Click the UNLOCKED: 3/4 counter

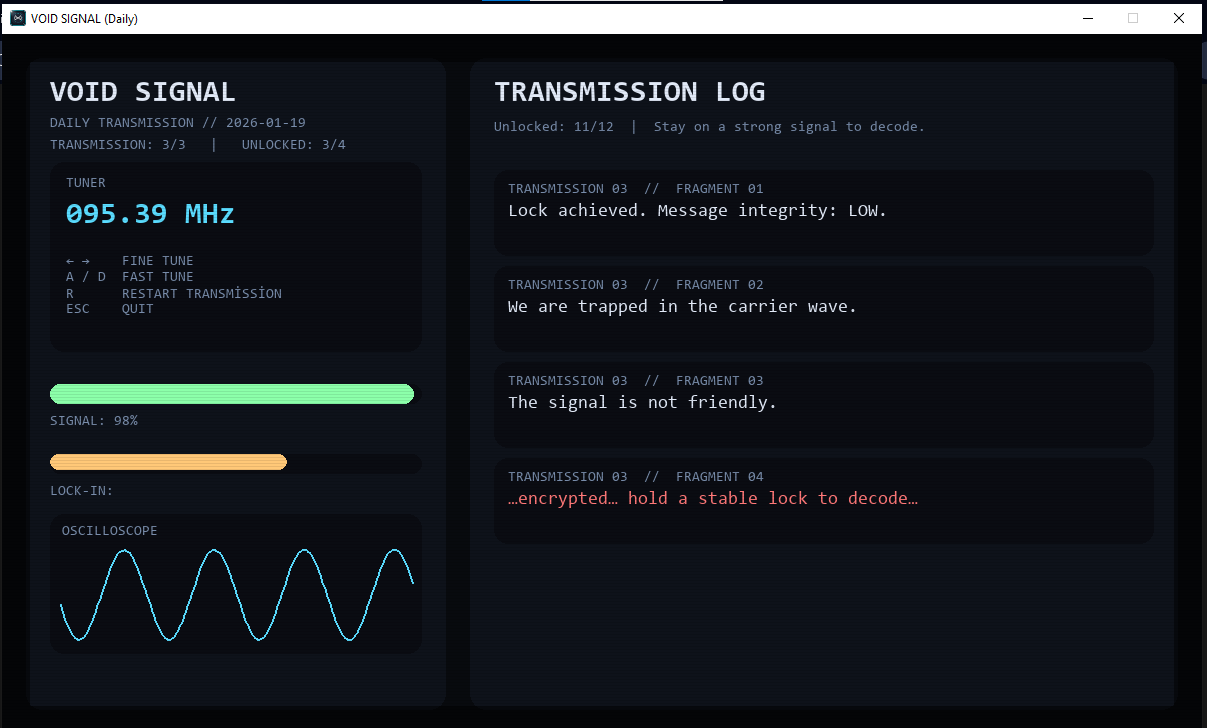pos(294,145)
